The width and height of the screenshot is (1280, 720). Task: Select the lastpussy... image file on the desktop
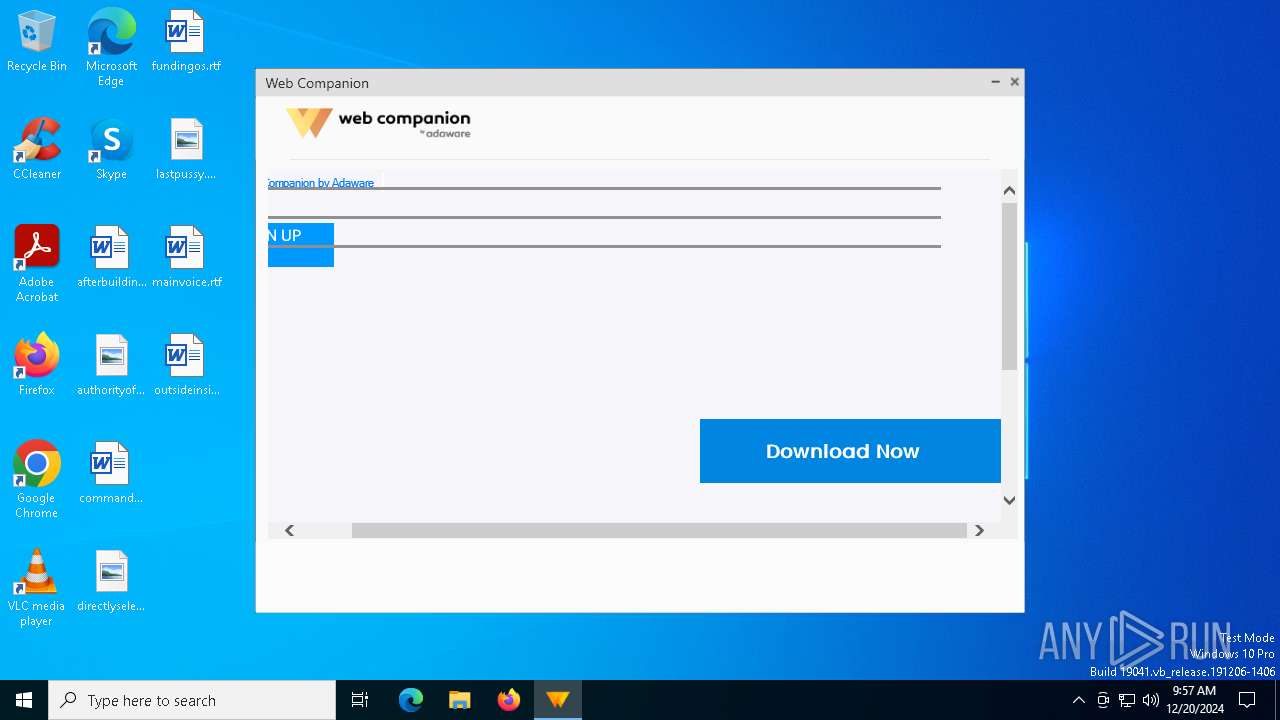click(186, 150)
